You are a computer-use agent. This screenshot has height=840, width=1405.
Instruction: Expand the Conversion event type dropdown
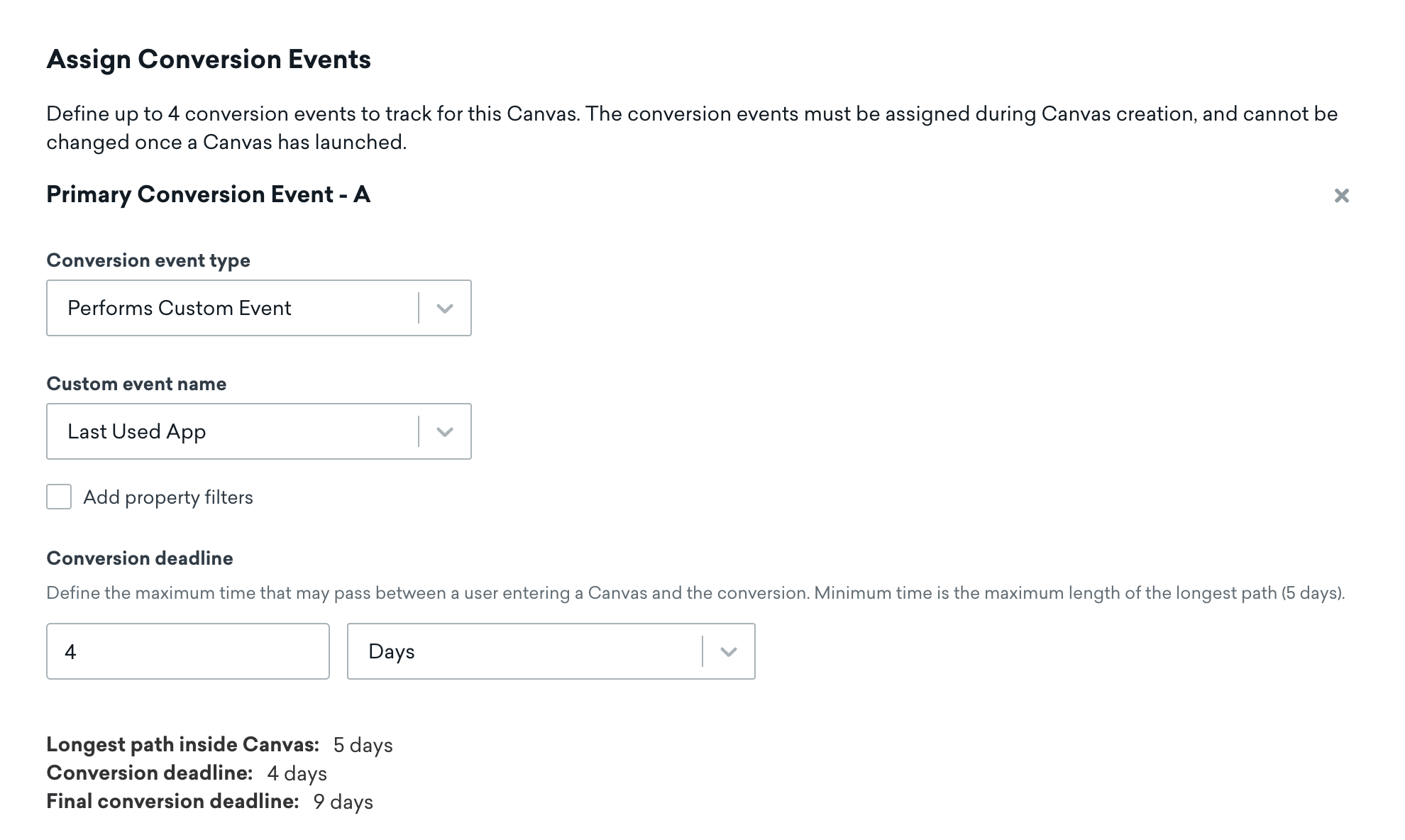pos(445,308)
